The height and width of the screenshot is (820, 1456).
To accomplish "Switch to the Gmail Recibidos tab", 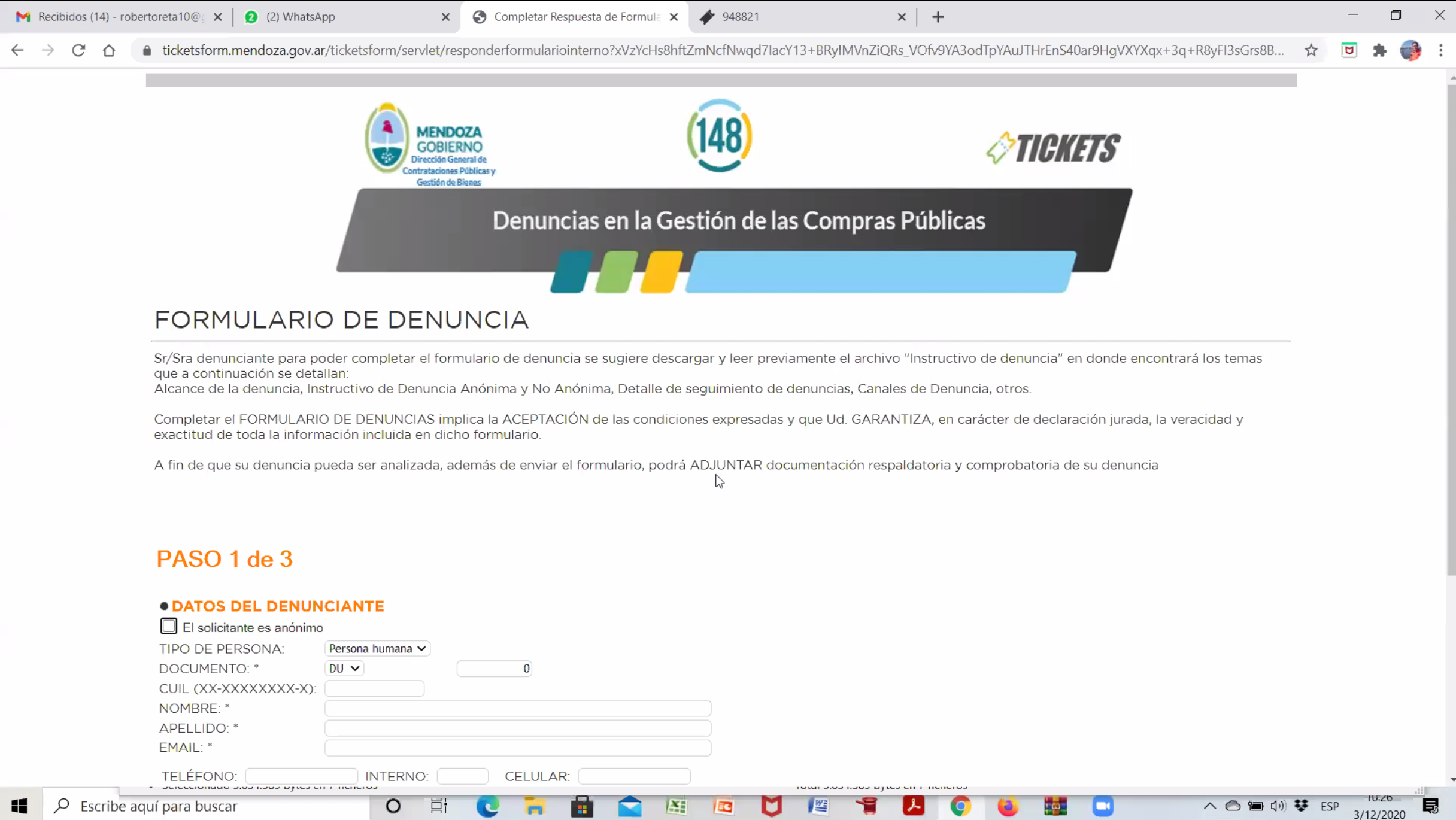I will [114, 17].
